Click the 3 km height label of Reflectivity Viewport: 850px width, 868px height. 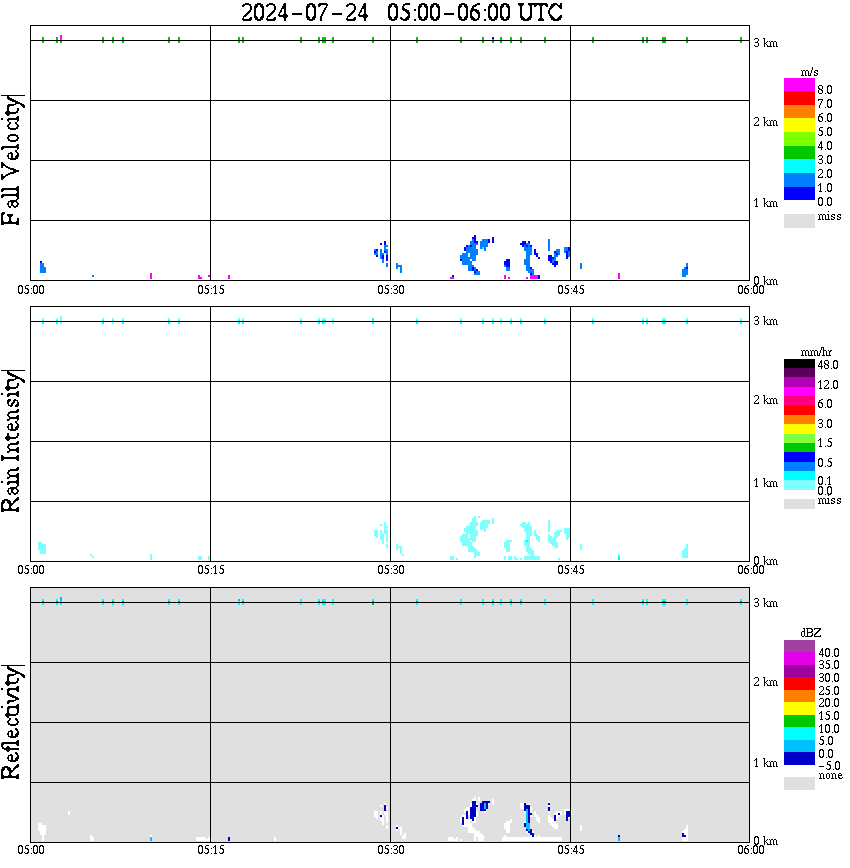[x=765, y=603]
